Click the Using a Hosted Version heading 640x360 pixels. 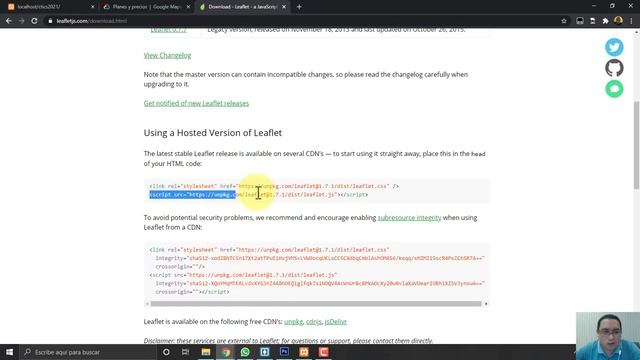point(213,133)
